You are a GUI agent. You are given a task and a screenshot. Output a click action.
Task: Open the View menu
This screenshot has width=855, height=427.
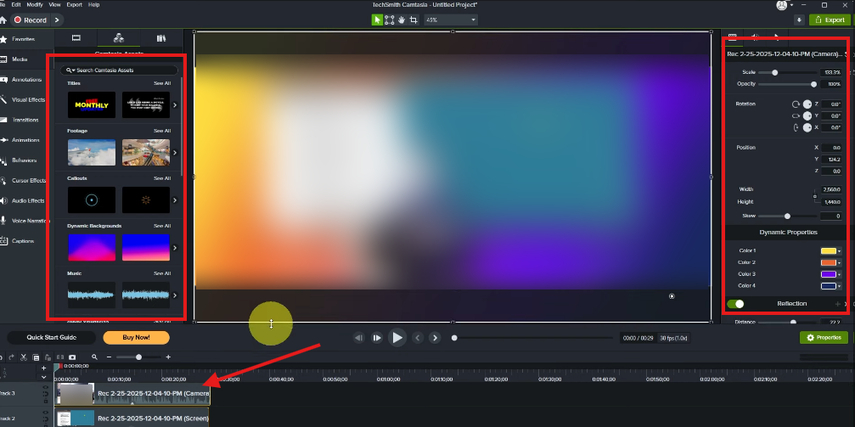tap(55, 4)
